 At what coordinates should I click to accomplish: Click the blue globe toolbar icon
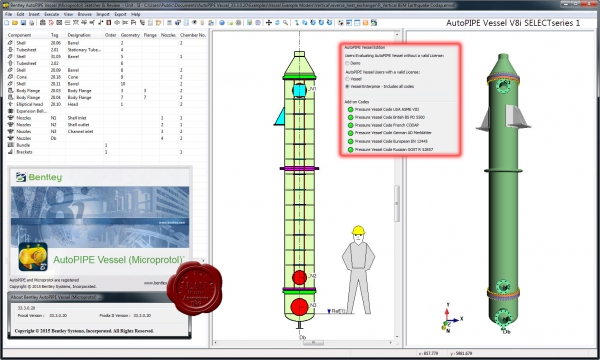(x=222, y=23)
